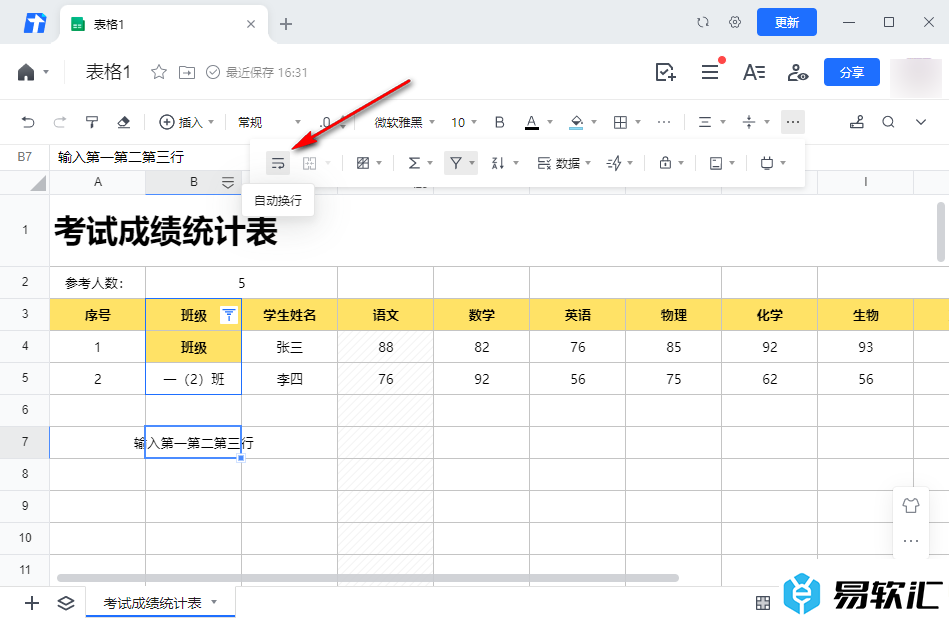Click the A text style icon

click(754, 73)
